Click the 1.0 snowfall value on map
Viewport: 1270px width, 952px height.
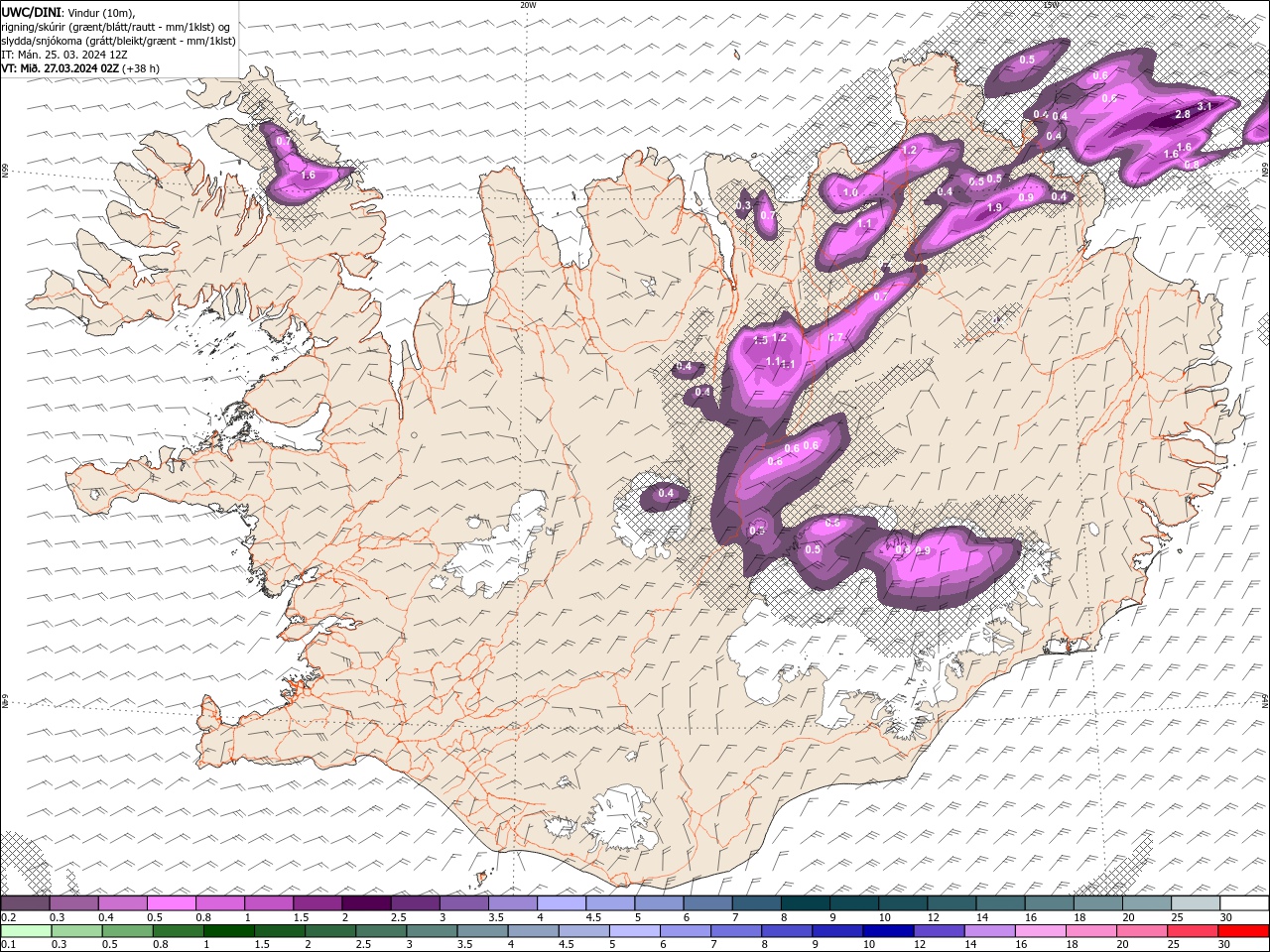850,193
